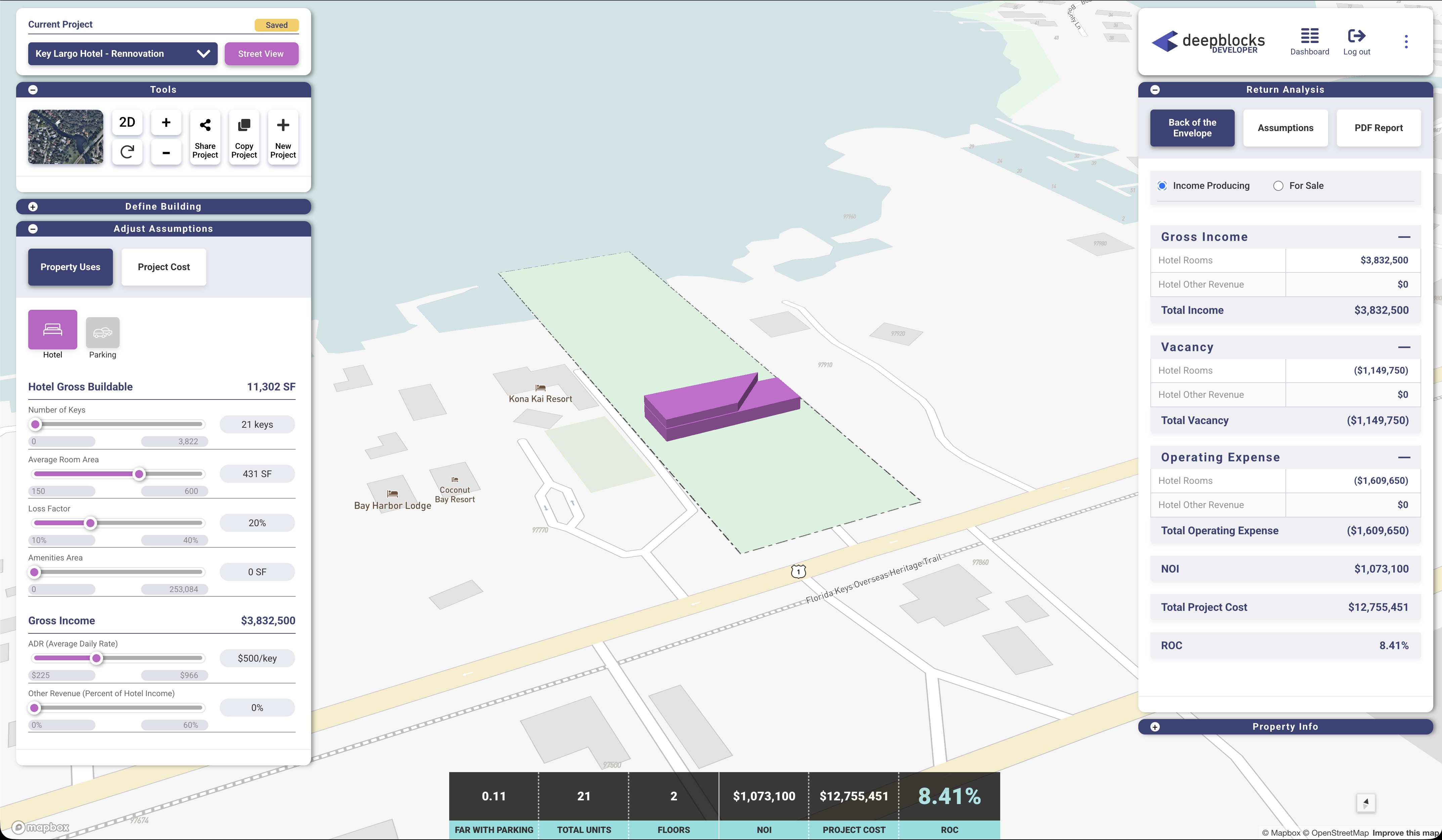The width and height of the screenshot is (1442, 840).
Task: Switch map to 2D view
Action: tap(127, 122)
